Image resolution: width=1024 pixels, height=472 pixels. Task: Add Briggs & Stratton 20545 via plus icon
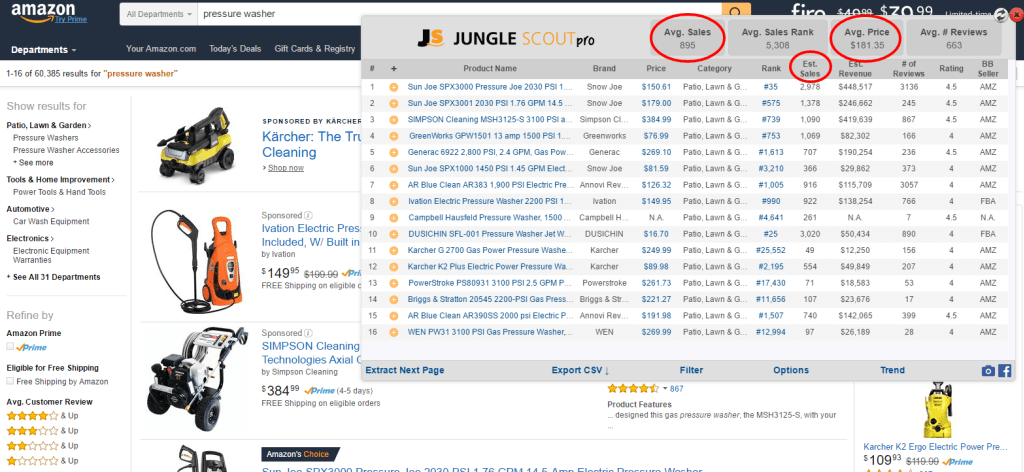click(393, 299)
